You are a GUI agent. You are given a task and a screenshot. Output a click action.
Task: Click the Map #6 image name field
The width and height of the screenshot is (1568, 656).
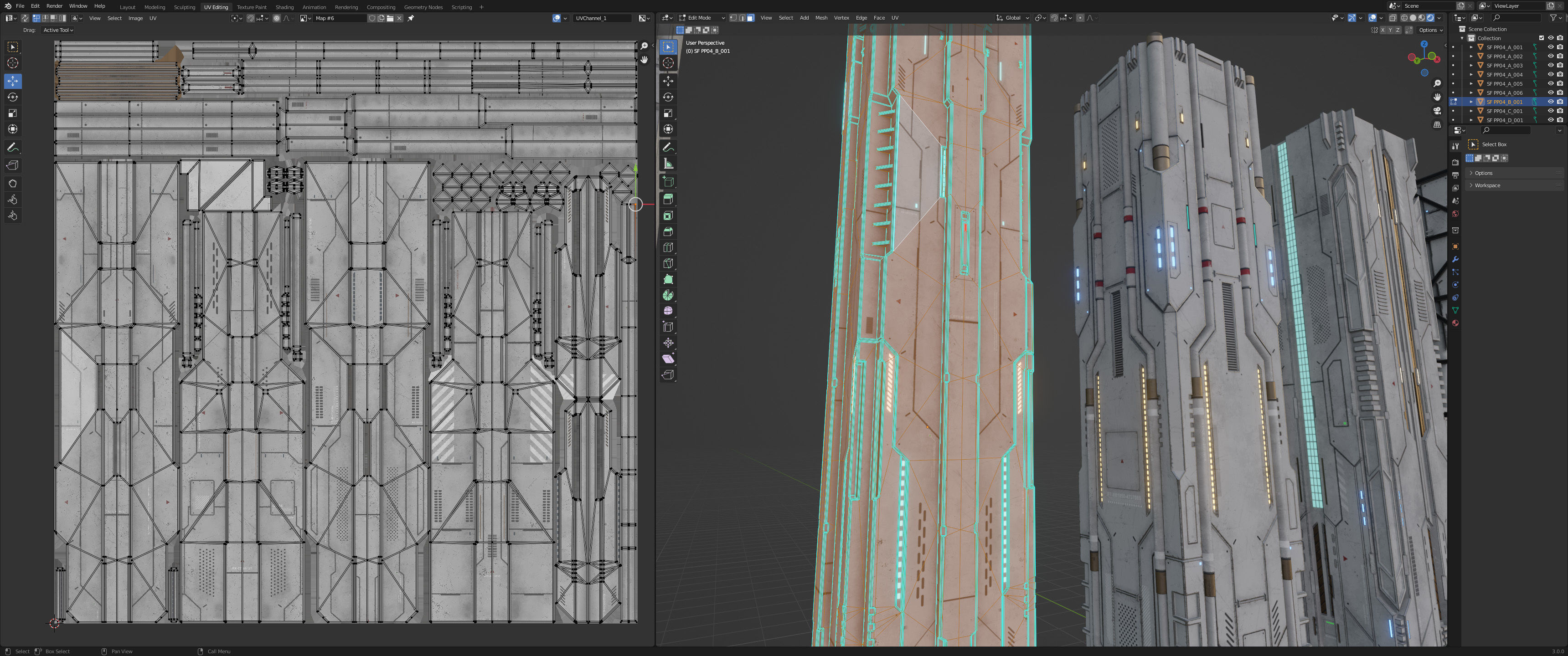[x=340, y=18]
